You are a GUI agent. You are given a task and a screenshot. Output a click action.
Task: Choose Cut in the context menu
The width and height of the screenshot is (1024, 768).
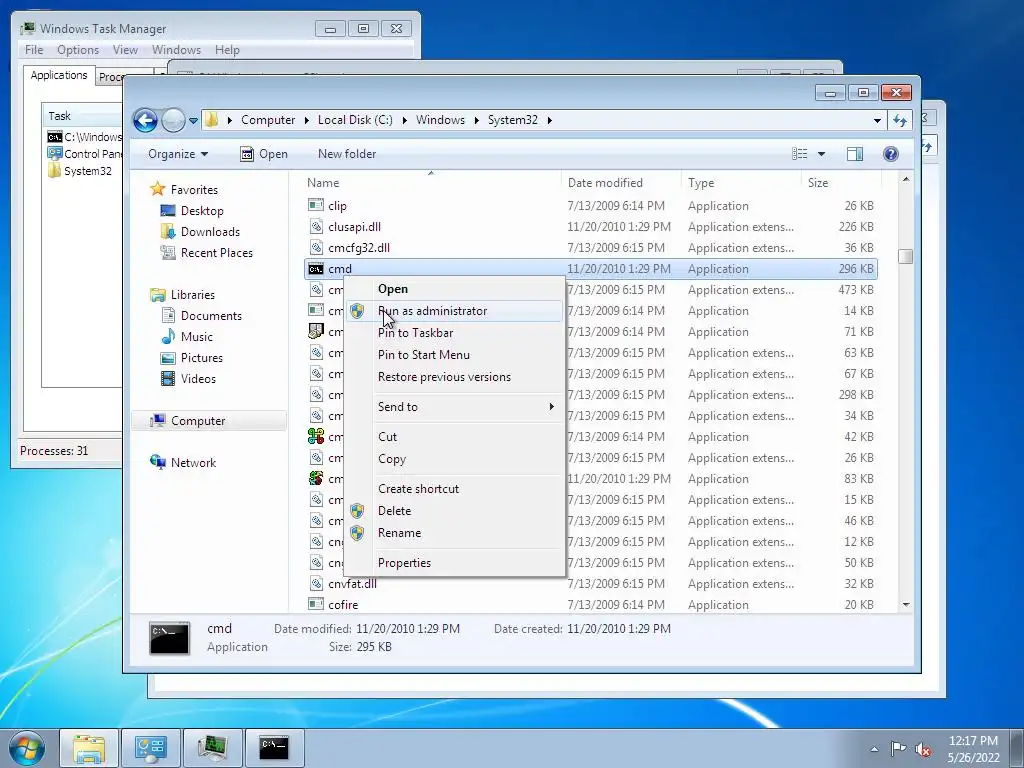[455, 437]
